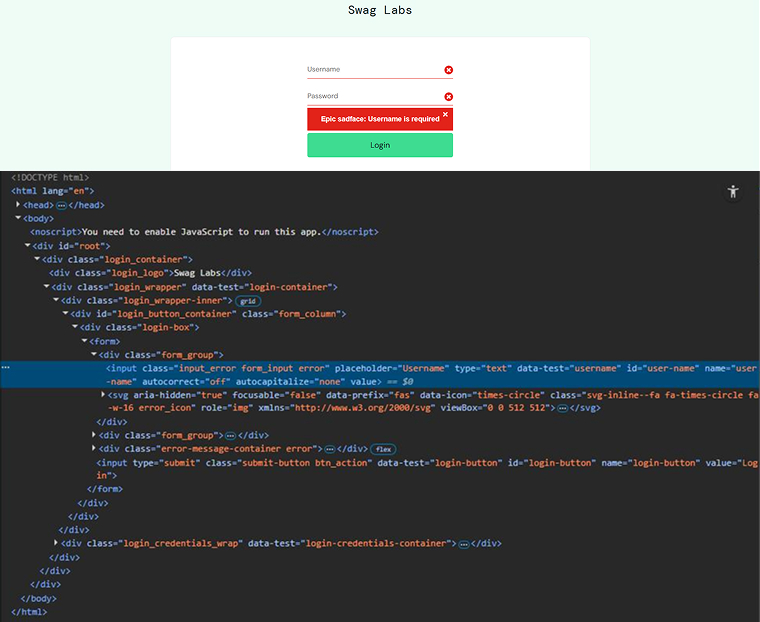Expand the svg error_icon element
760x622 pixels.
click(x=103, y=395)
